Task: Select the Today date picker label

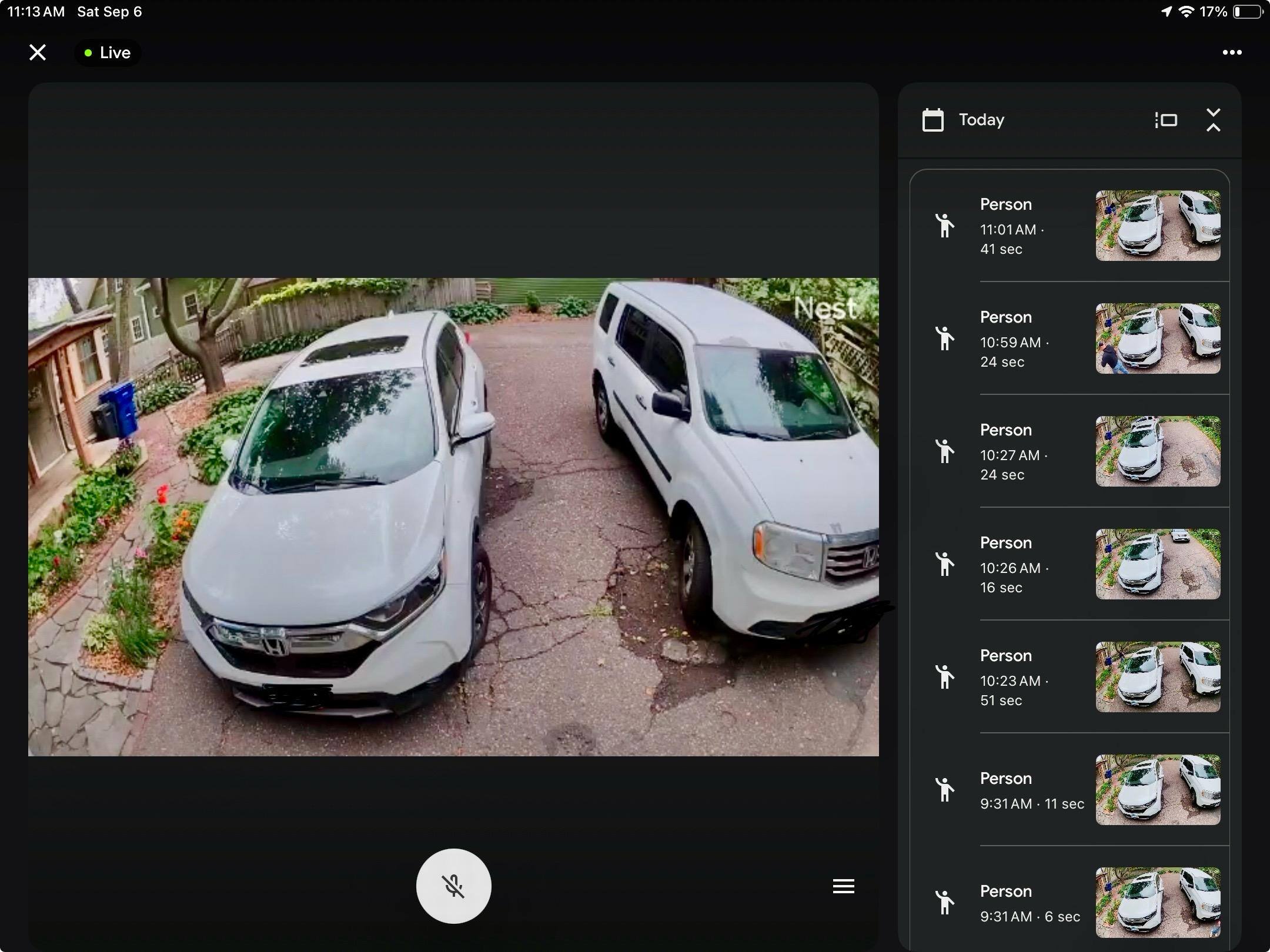Action: click(981, 120)
